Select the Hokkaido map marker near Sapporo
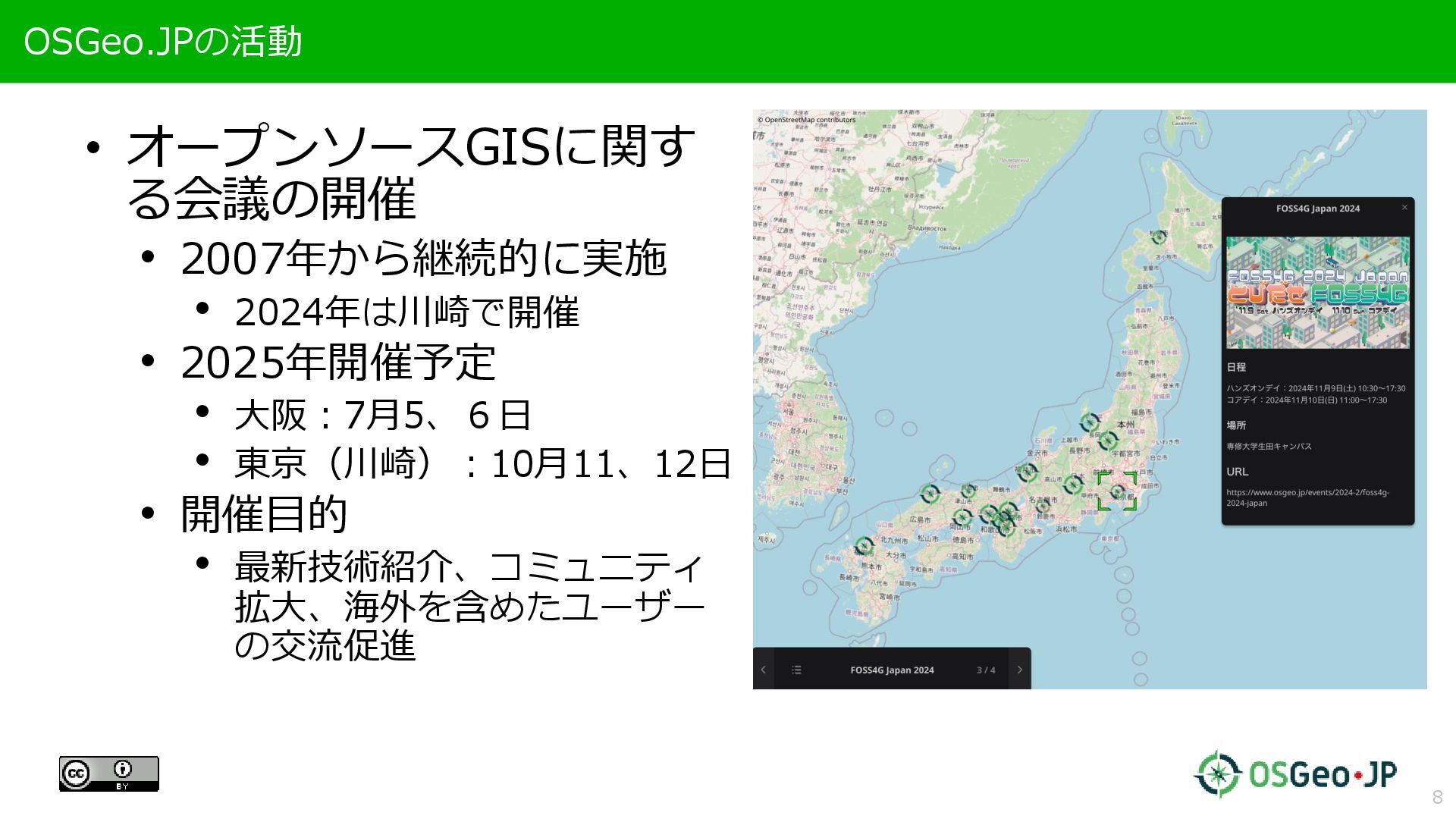The height and width of the screenshot is (819, 1456). tap(1159, 237)
